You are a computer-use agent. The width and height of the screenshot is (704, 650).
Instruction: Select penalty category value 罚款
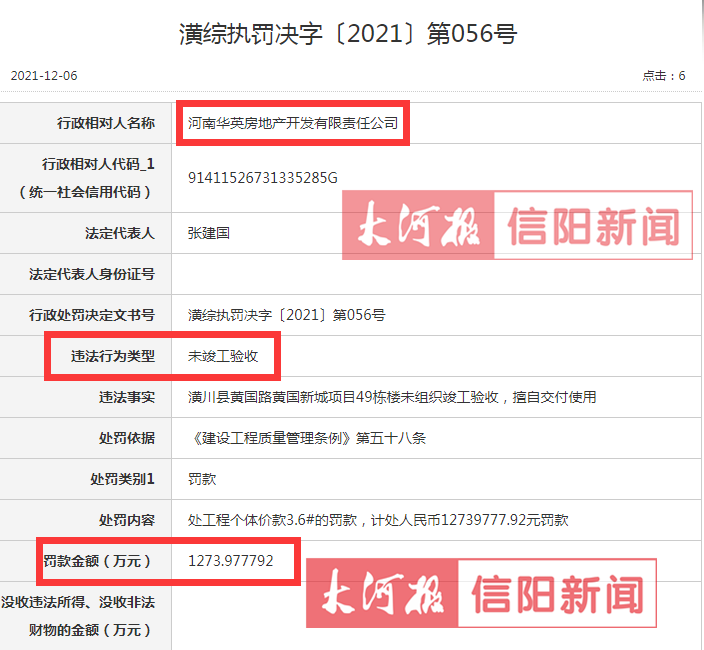click(202, 479)
